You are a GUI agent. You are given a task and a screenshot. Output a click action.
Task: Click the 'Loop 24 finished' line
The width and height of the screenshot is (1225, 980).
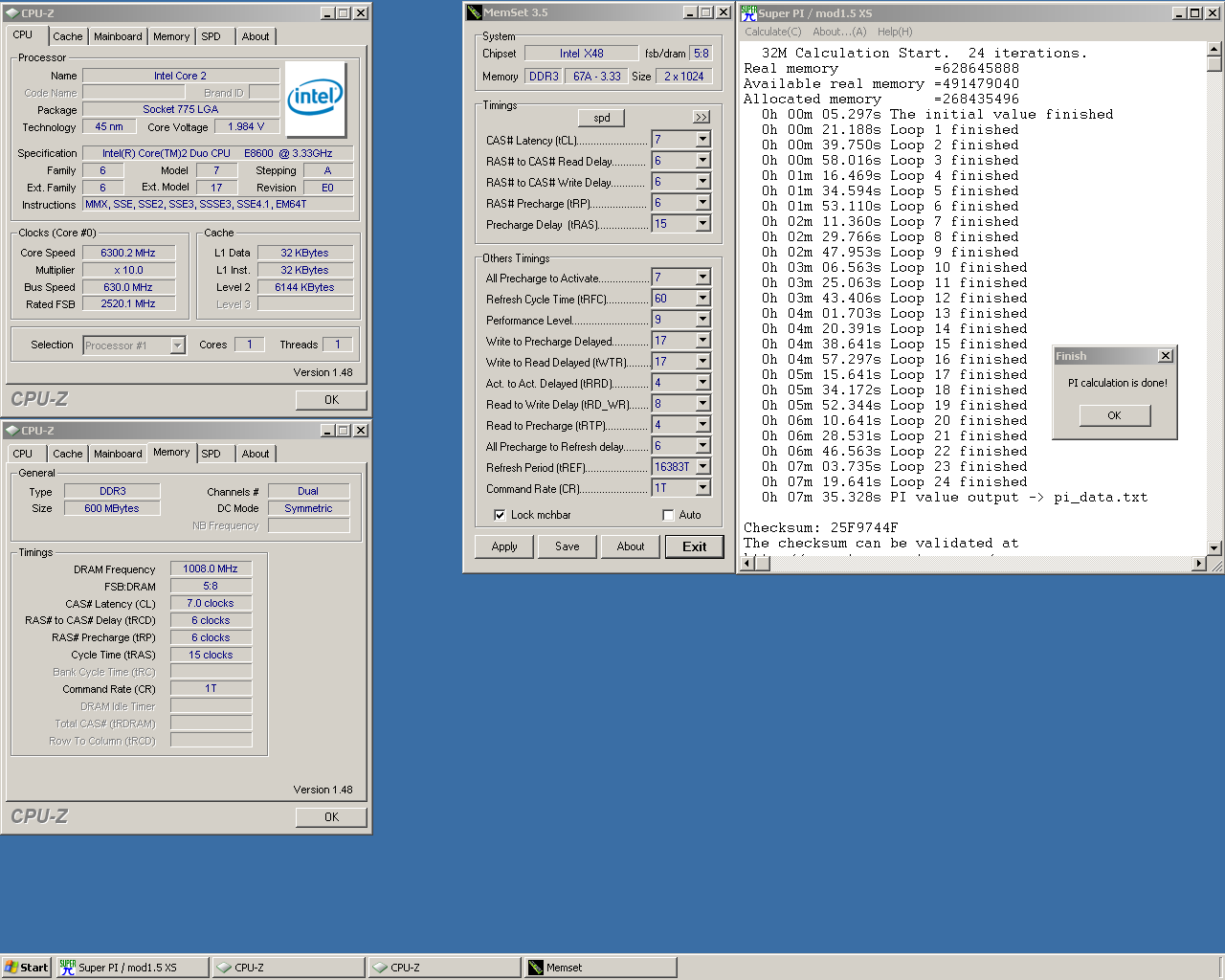pyautogui.click(x=894, y=481)
